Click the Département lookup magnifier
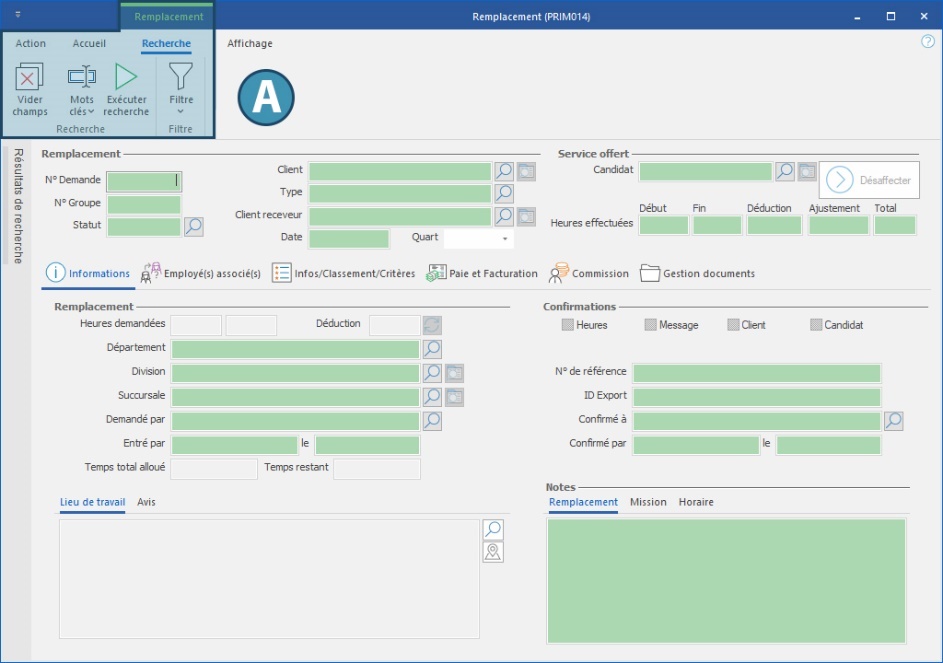 [432, 349]
